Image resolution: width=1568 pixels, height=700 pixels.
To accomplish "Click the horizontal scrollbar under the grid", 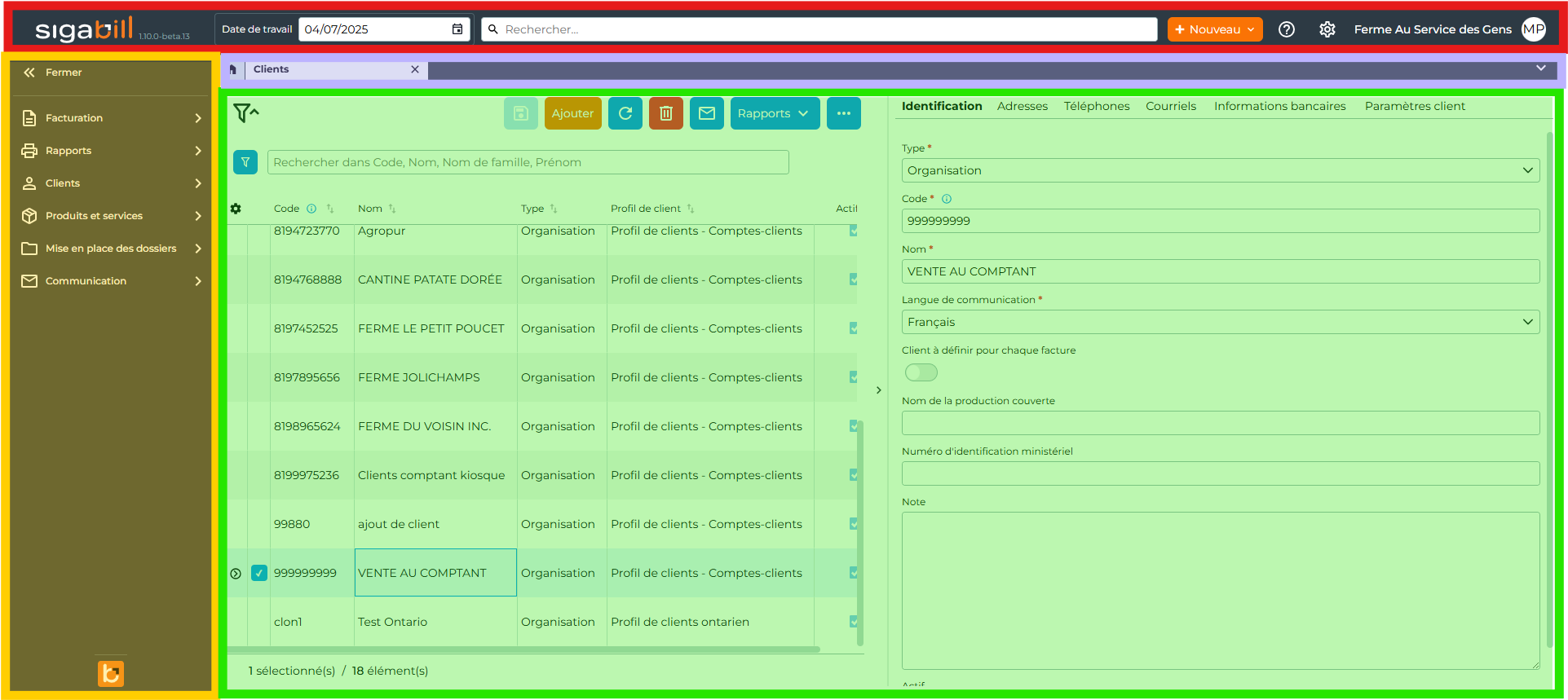I will click(524, 649).
